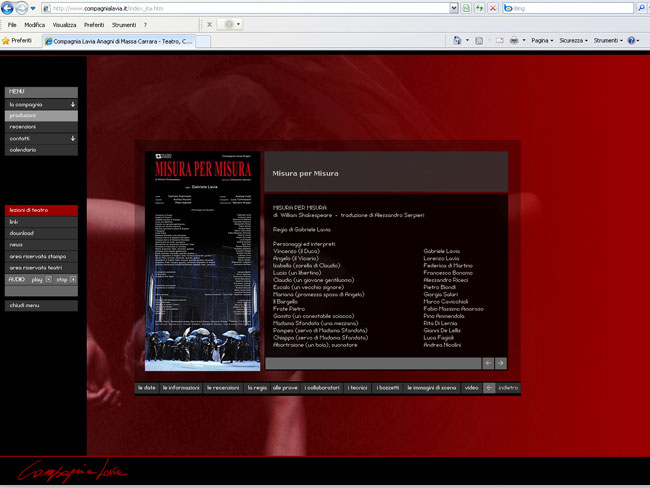650x488 pixels.
Task: Expand the Home icon dropdown arrow
Action: [468, 41]
